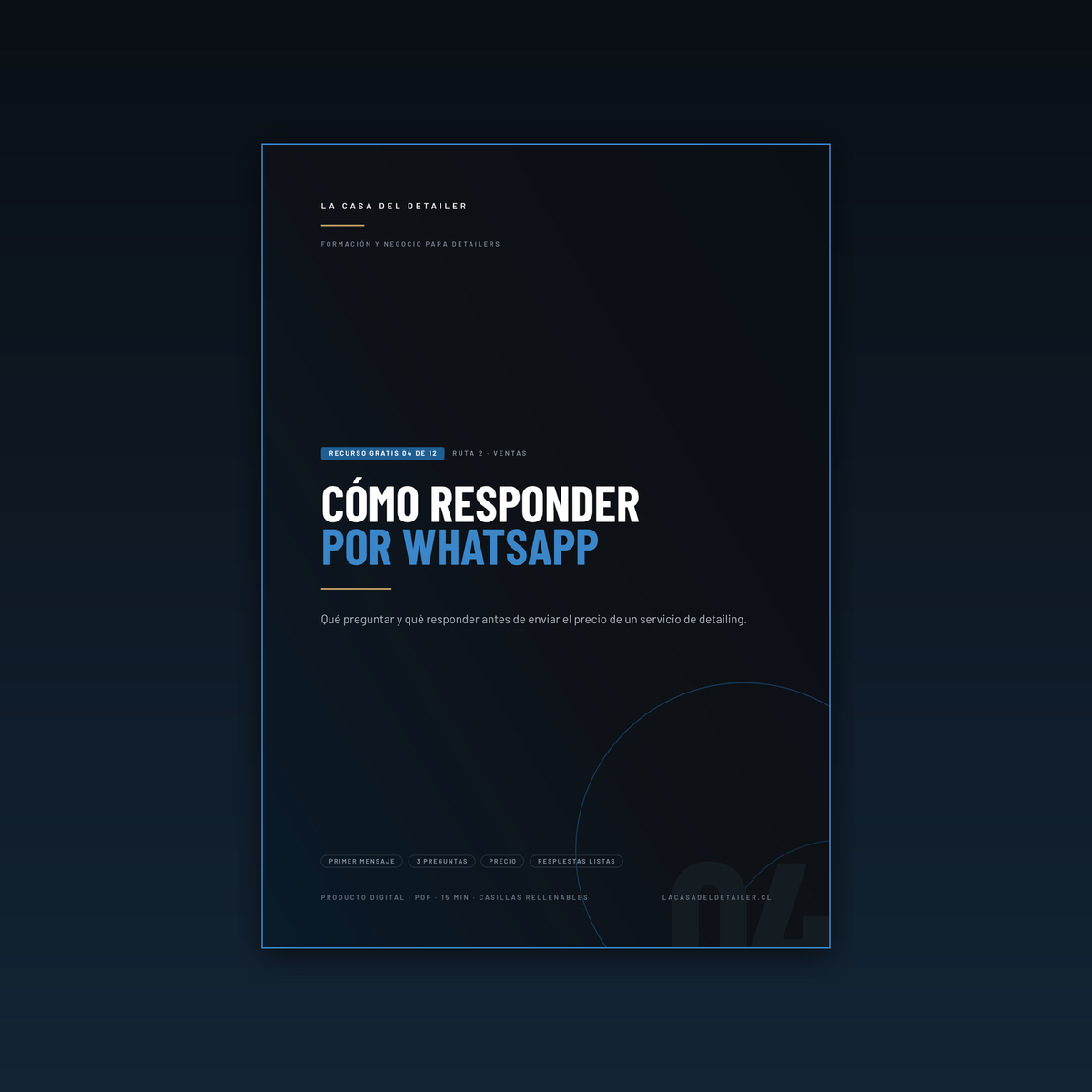Click 'FORMACIÓN Y NEGOCIO PARA DETAILERS' subtitle
Viewport: 1092px width, 1092px height.
[410, 244]
